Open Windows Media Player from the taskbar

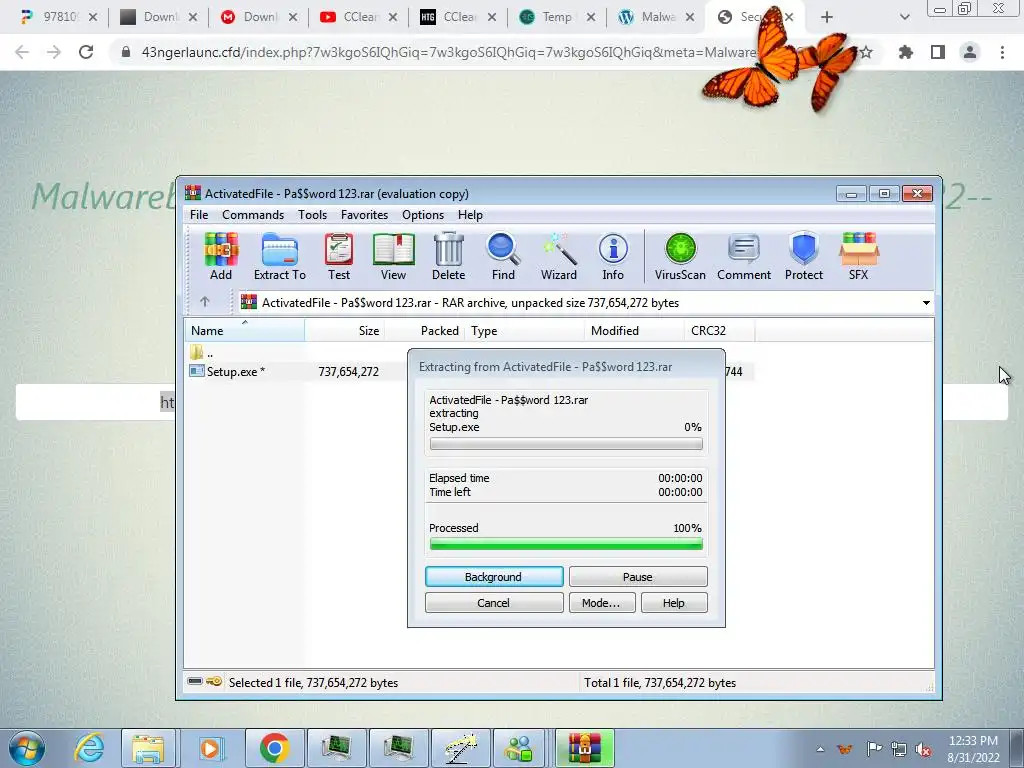tap(210, 748)
